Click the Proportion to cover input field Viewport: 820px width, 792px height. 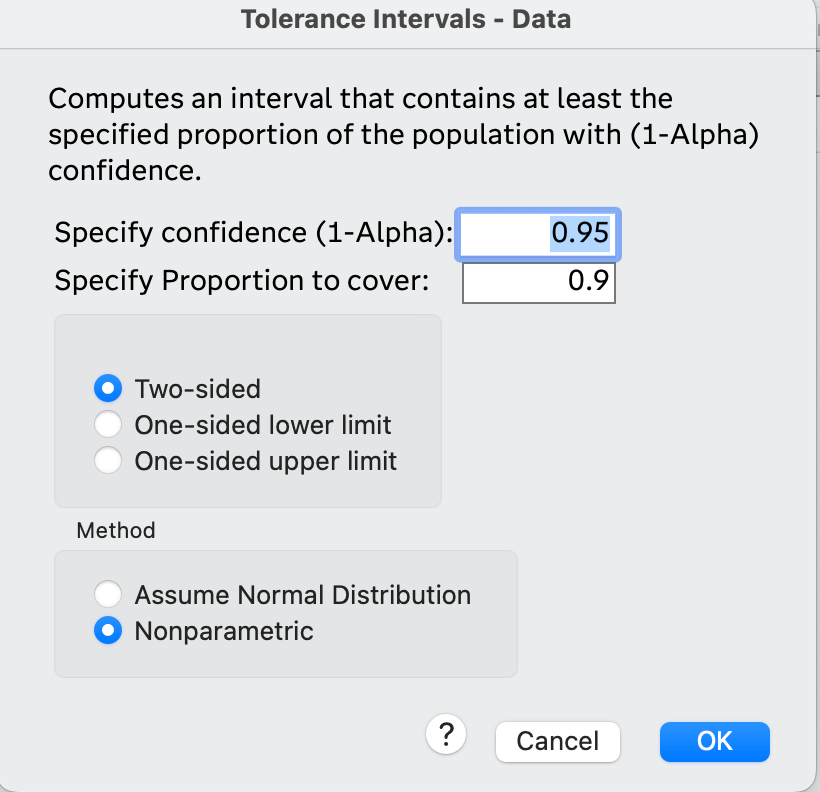tap(538, 282)
